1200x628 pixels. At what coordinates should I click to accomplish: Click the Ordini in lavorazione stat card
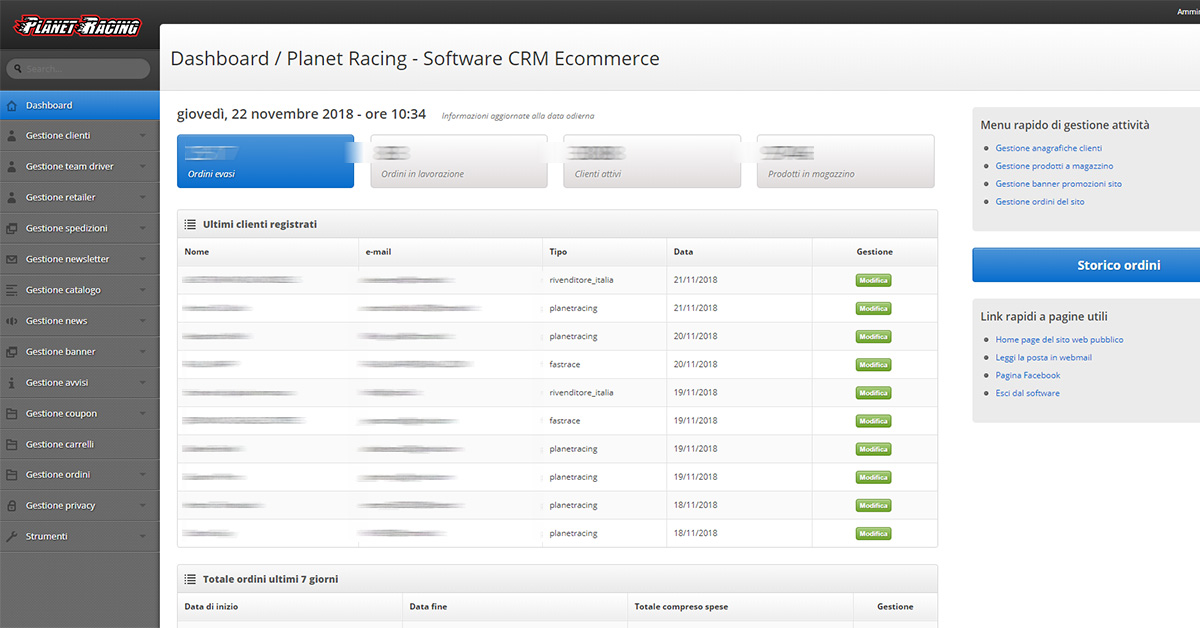pos(459,161)
